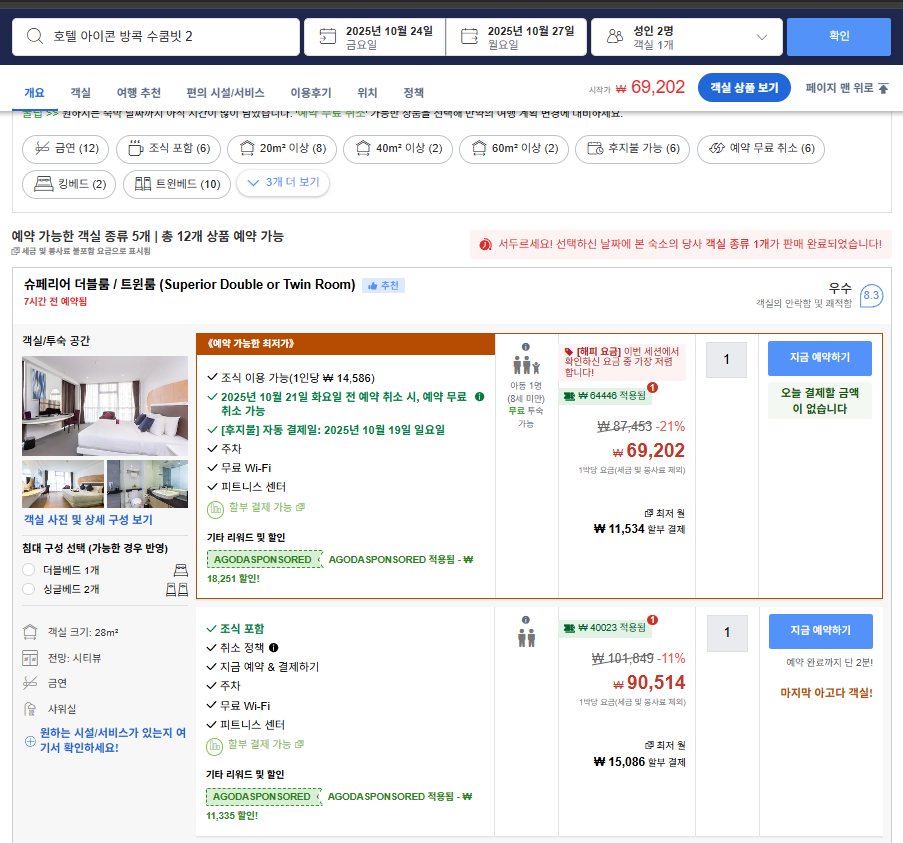The height and width of the screenshot is (843, 903).
Task: Select the 싱글베드 2개 radio button
Action: click(x=29, y=589)
